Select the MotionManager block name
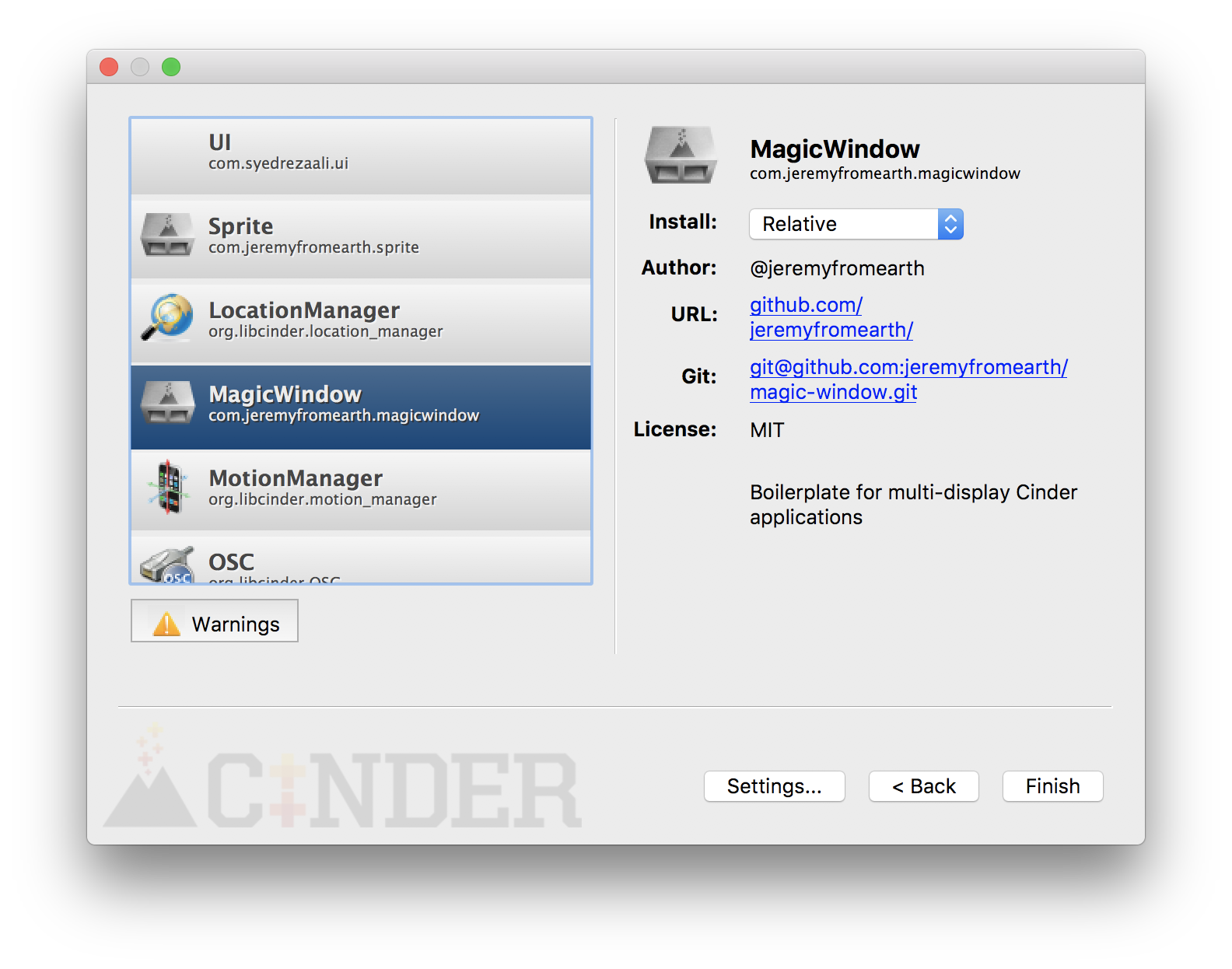The image size is (1232, 969). [296, 478]
